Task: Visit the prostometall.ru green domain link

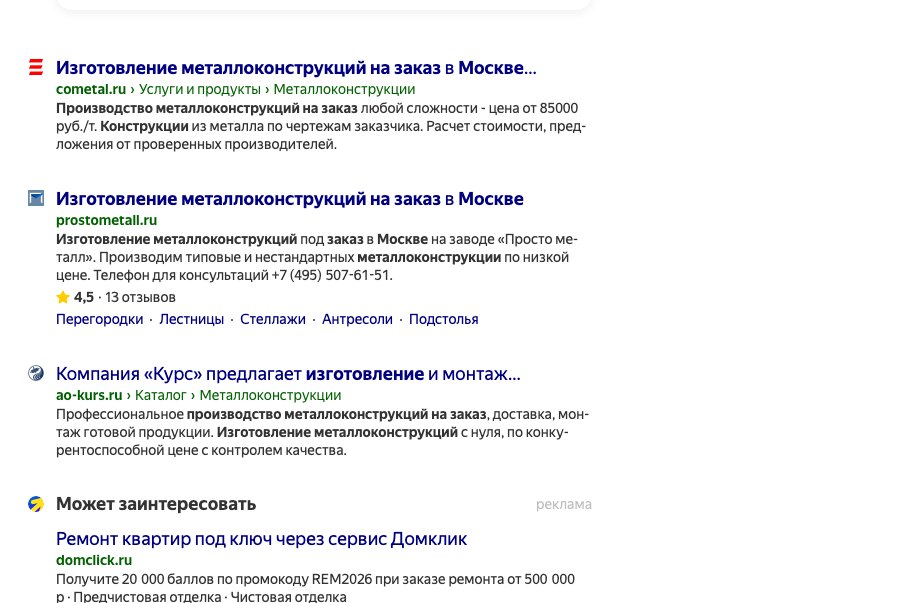Action: coord(106,220)
